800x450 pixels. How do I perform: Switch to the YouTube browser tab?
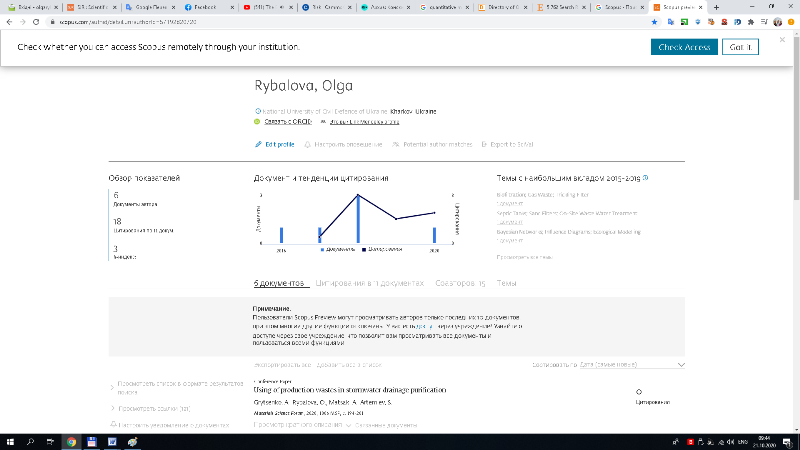[268, 7]
